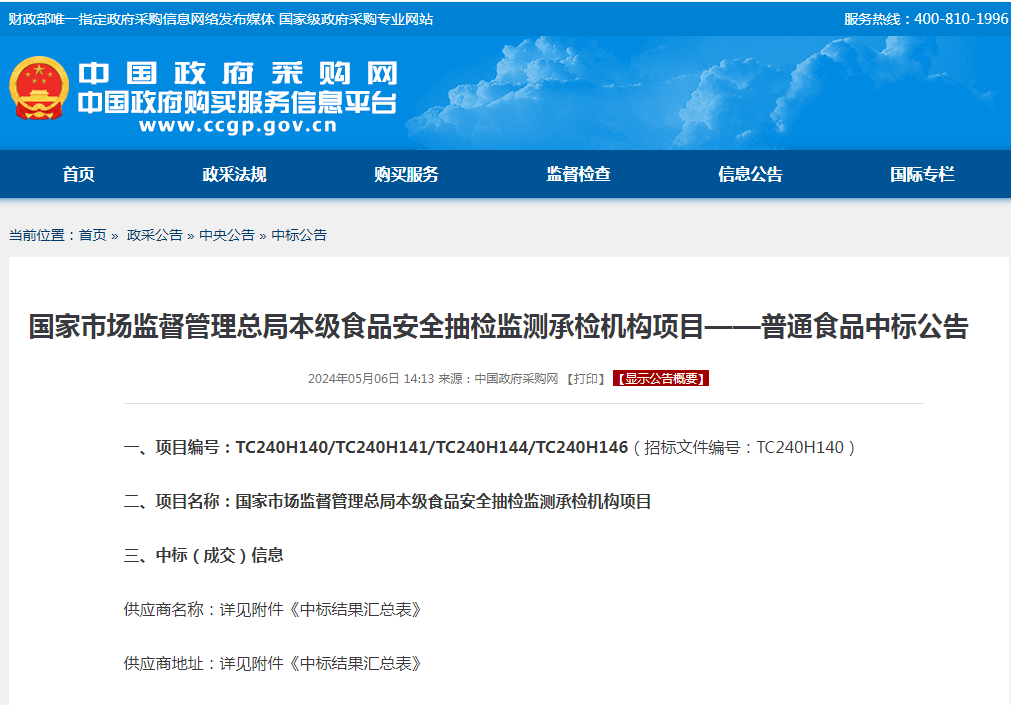Screen dimensions: 1011x706
Task: Click the 中国政府购买服务信息平台 banner text
Action: [x=237, y=102]
